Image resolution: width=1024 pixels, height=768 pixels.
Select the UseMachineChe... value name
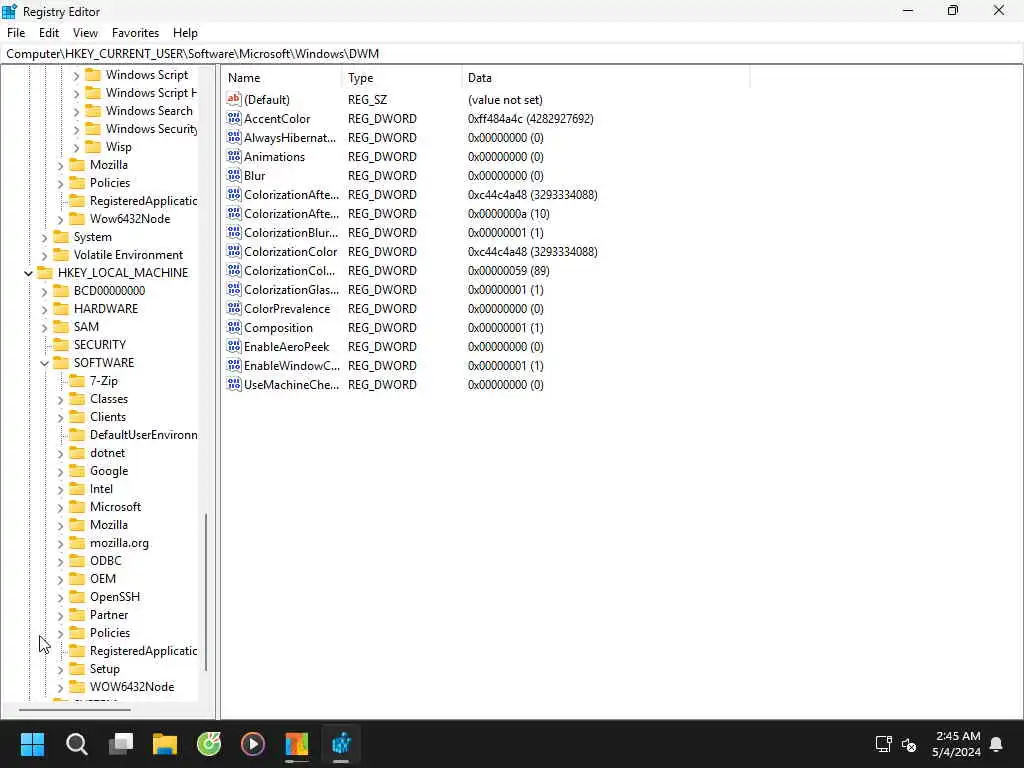291,385
